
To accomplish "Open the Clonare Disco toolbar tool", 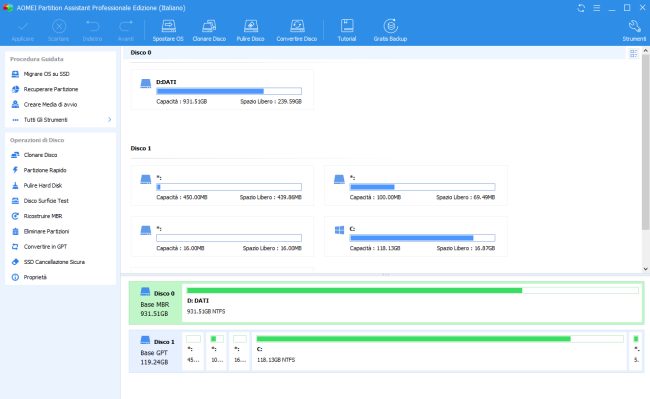I will pos(209,30).
